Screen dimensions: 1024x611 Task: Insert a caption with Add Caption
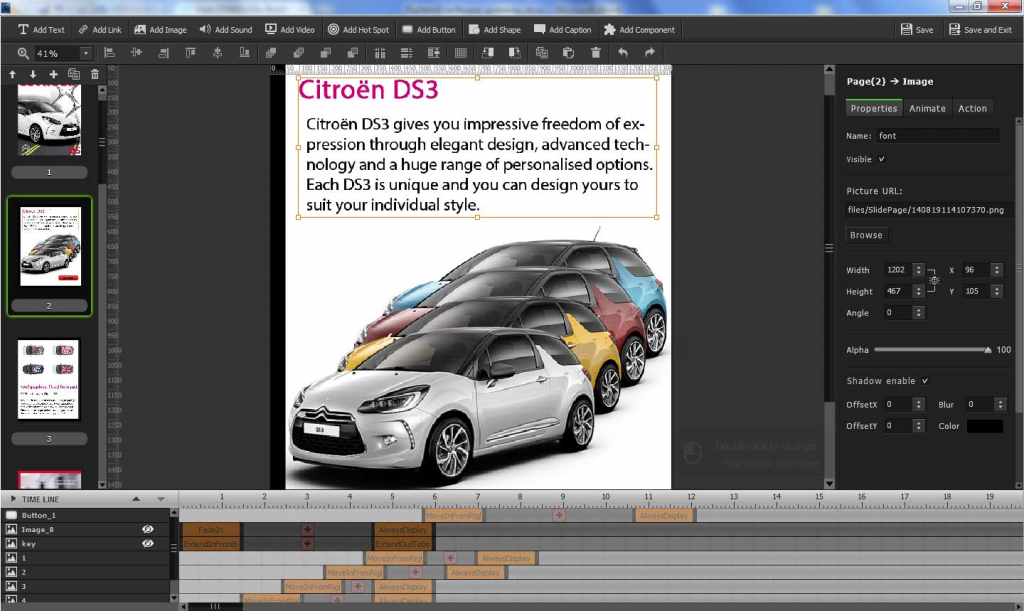pyautogui.click(x=562, y=29)
